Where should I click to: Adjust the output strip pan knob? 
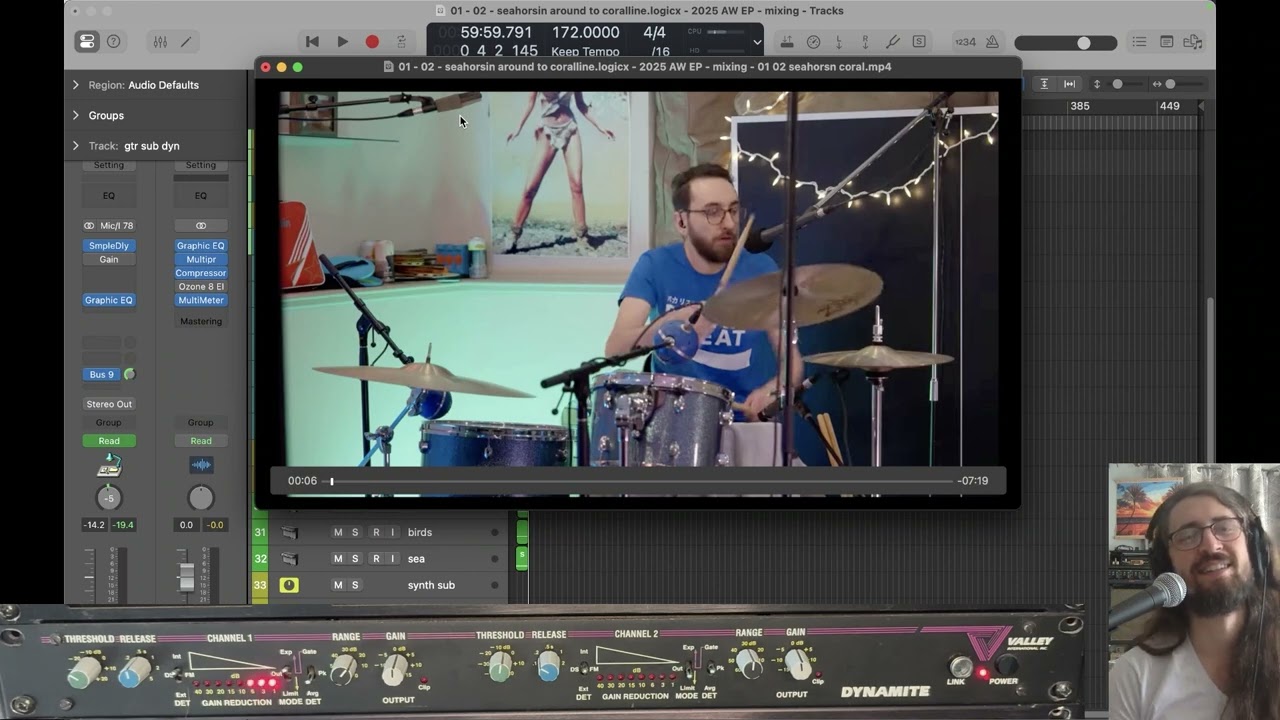click(201, 497)
